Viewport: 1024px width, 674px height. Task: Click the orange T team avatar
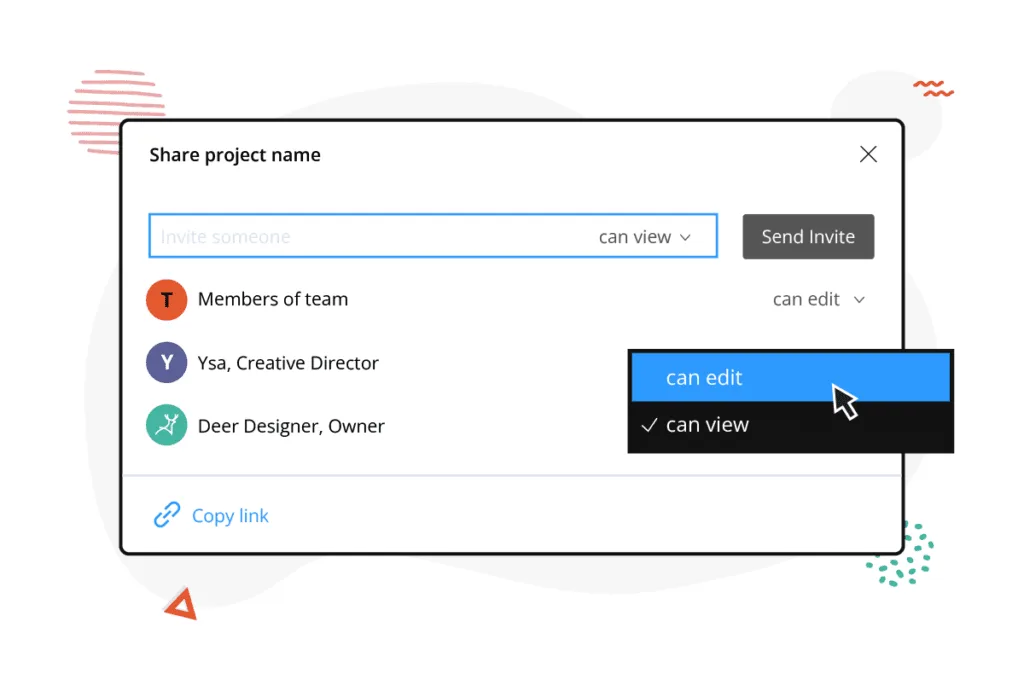167,299
